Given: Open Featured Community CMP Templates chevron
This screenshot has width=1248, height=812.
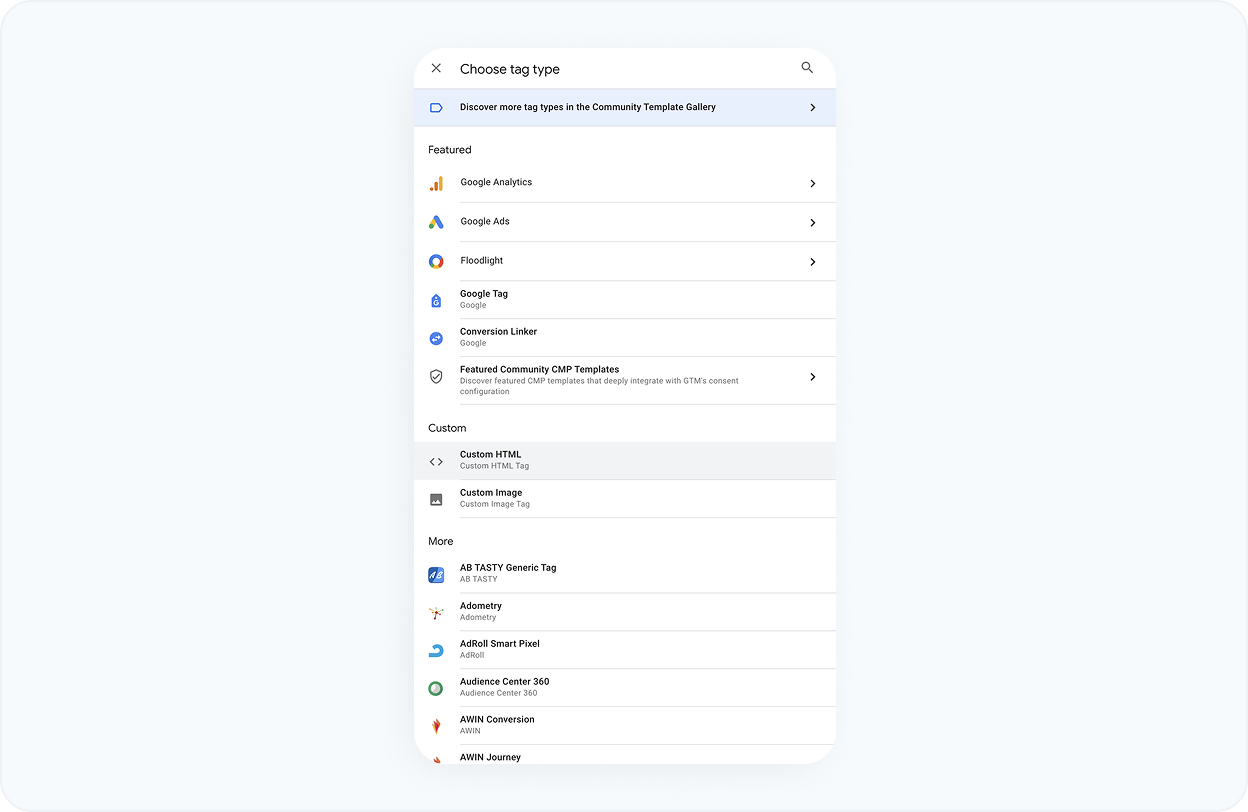Looking at the screenshot, I should [x=812, y=377].
